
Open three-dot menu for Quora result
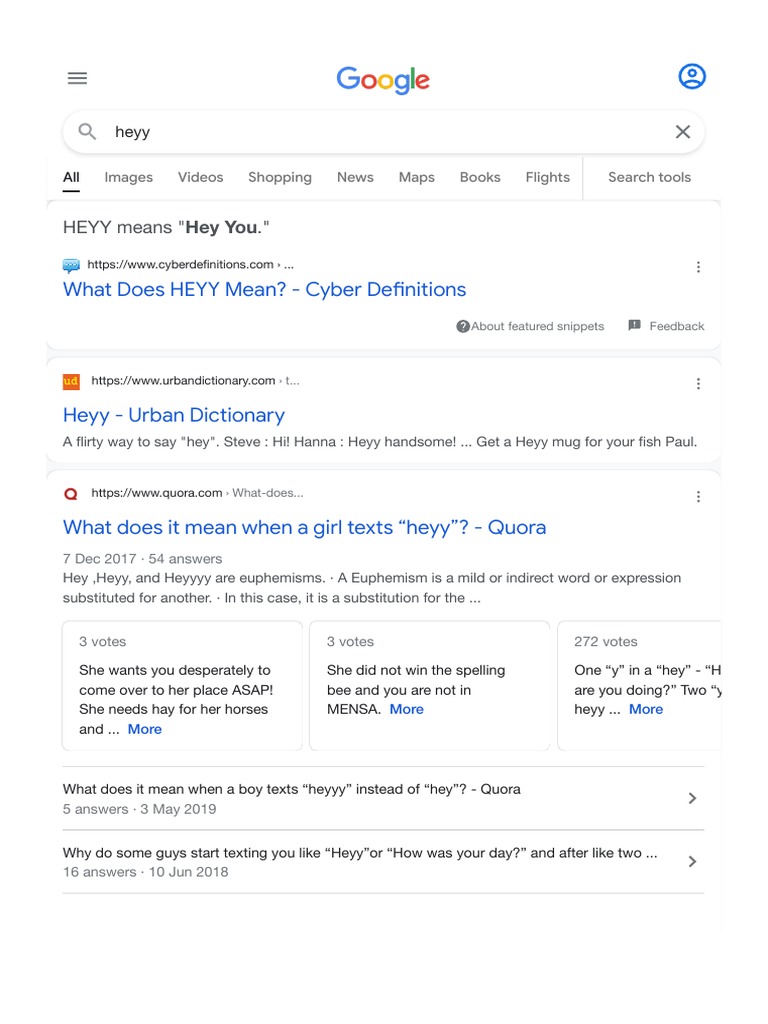[698, 496]
